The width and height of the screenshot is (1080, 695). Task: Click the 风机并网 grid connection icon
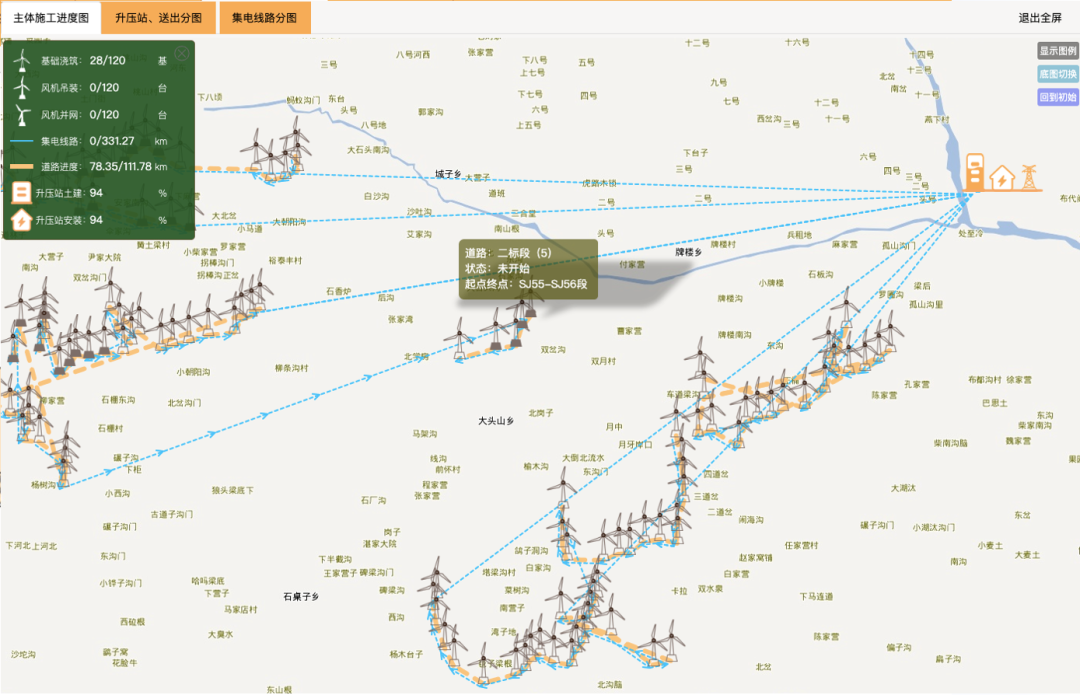20,114
